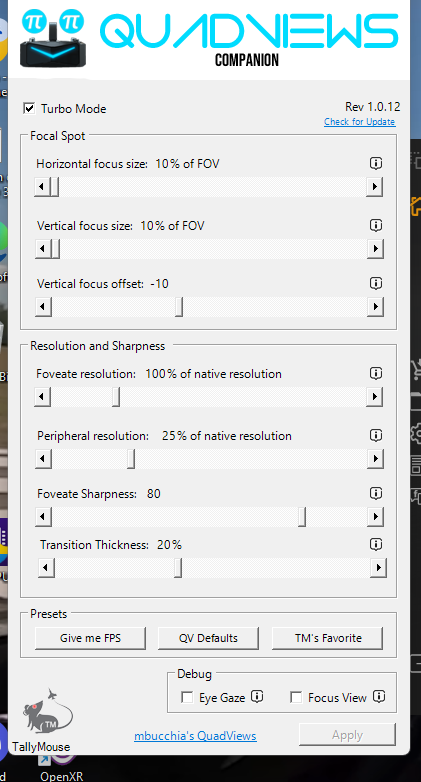Increase Horizontal focus size with right arrow
This screenshot has width=421, height=782.
coord(374,187)
